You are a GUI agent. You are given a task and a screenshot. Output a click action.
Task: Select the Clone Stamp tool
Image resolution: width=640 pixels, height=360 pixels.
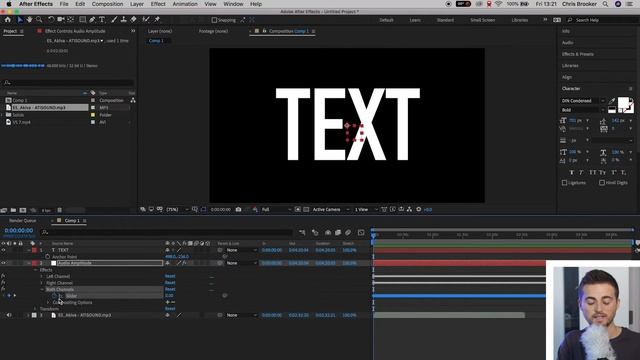(x=124, y=20)
